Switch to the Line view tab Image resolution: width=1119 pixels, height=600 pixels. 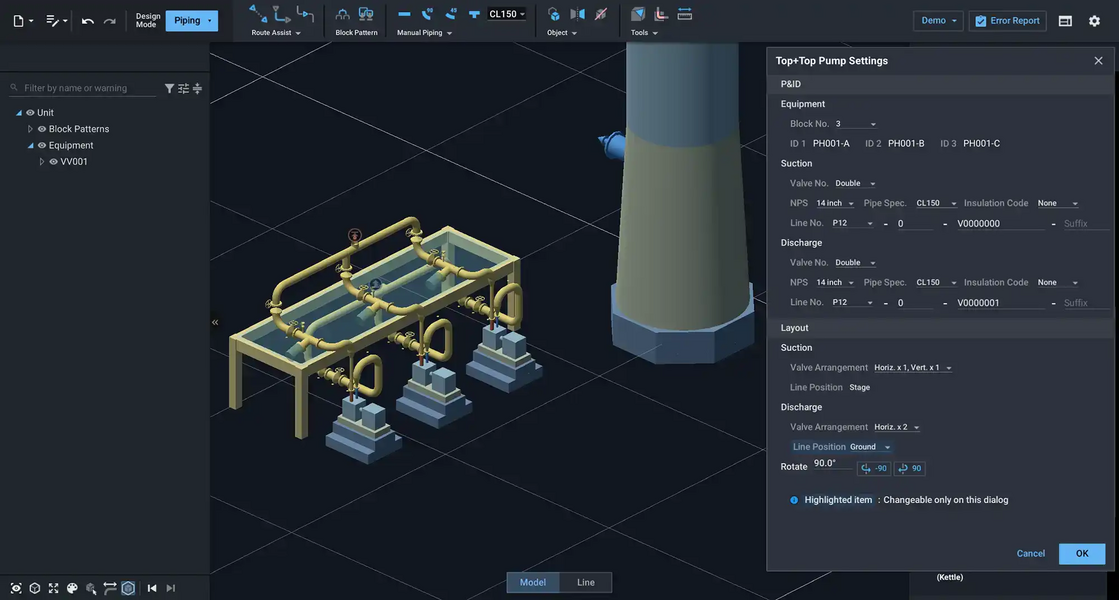585,582
